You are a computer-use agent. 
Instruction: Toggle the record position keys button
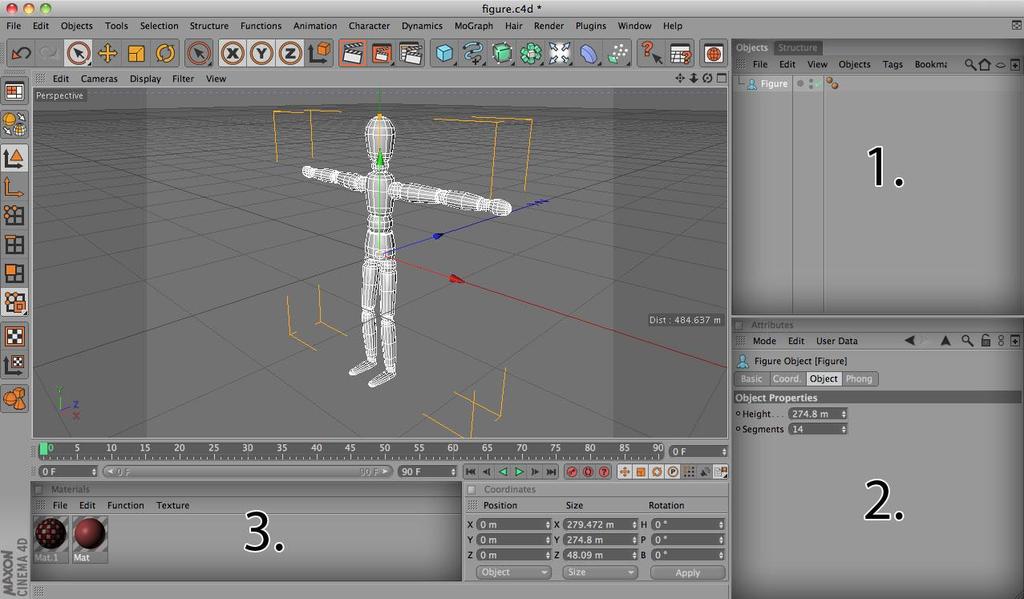tap(624, 472)
